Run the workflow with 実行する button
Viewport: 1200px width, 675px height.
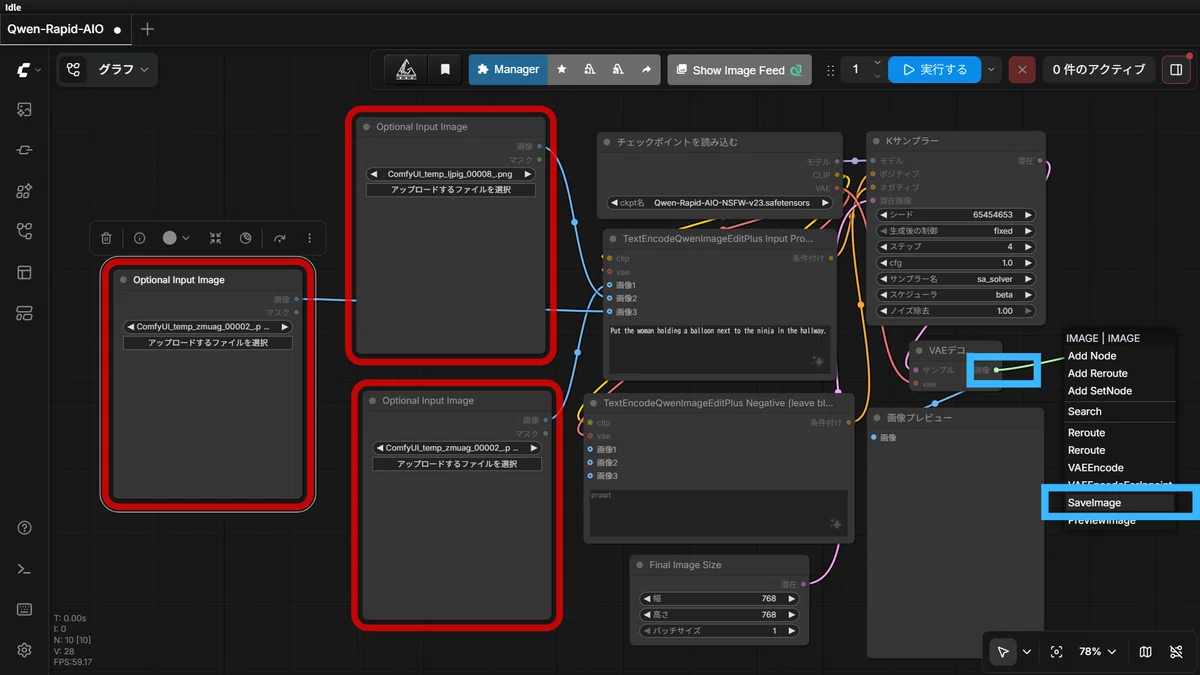click(934, 70)
